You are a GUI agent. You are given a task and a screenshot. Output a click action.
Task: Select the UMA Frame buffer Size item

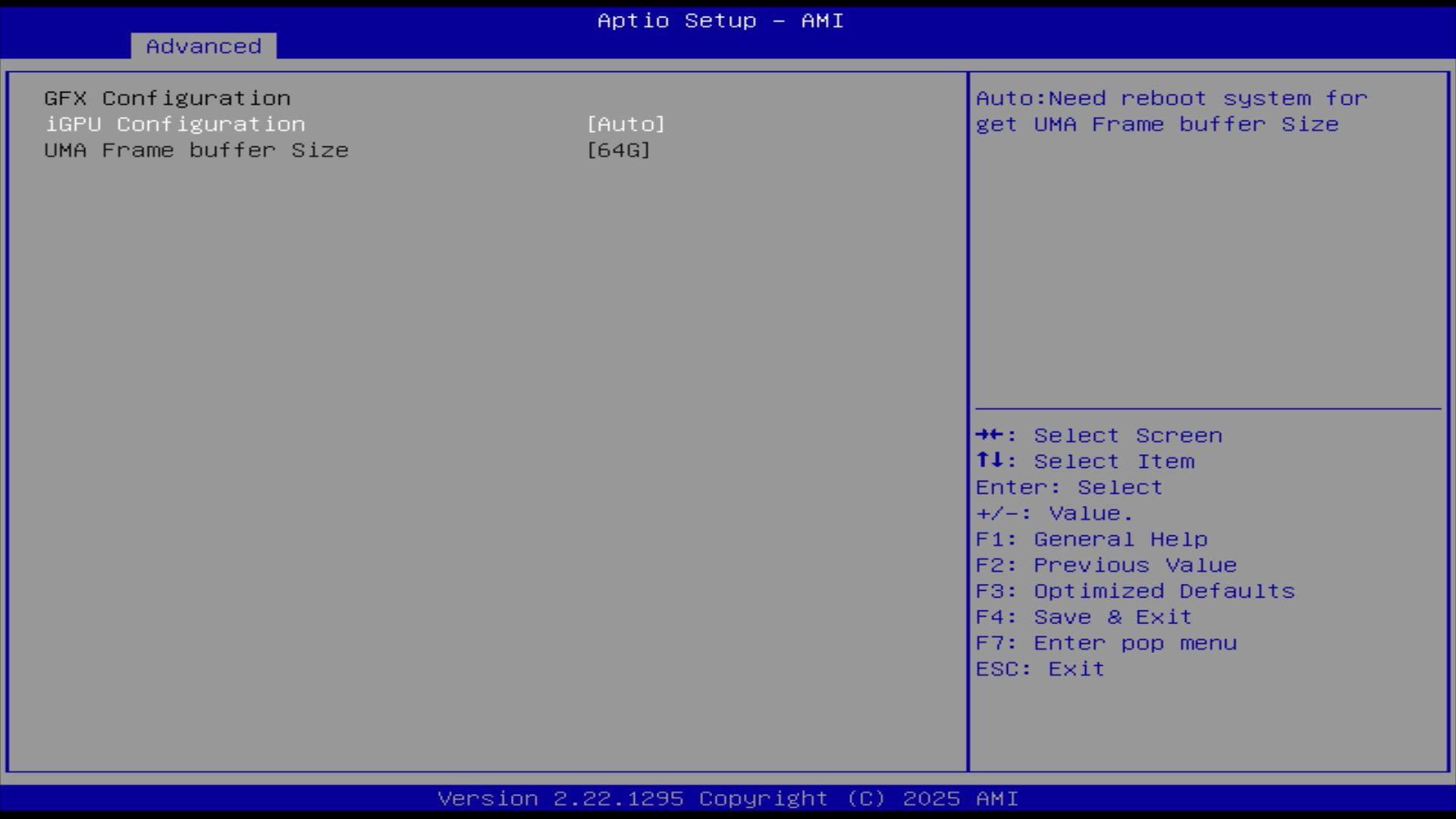(196, 150)
